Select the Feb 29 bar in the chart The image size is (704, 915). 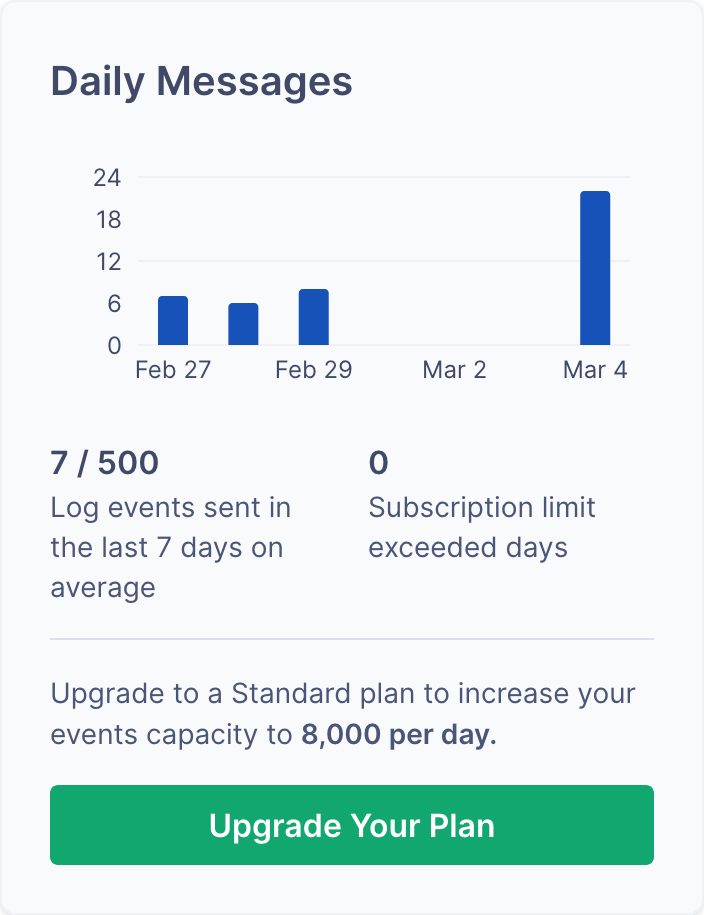pyautogui.click(x=313, y=317)
